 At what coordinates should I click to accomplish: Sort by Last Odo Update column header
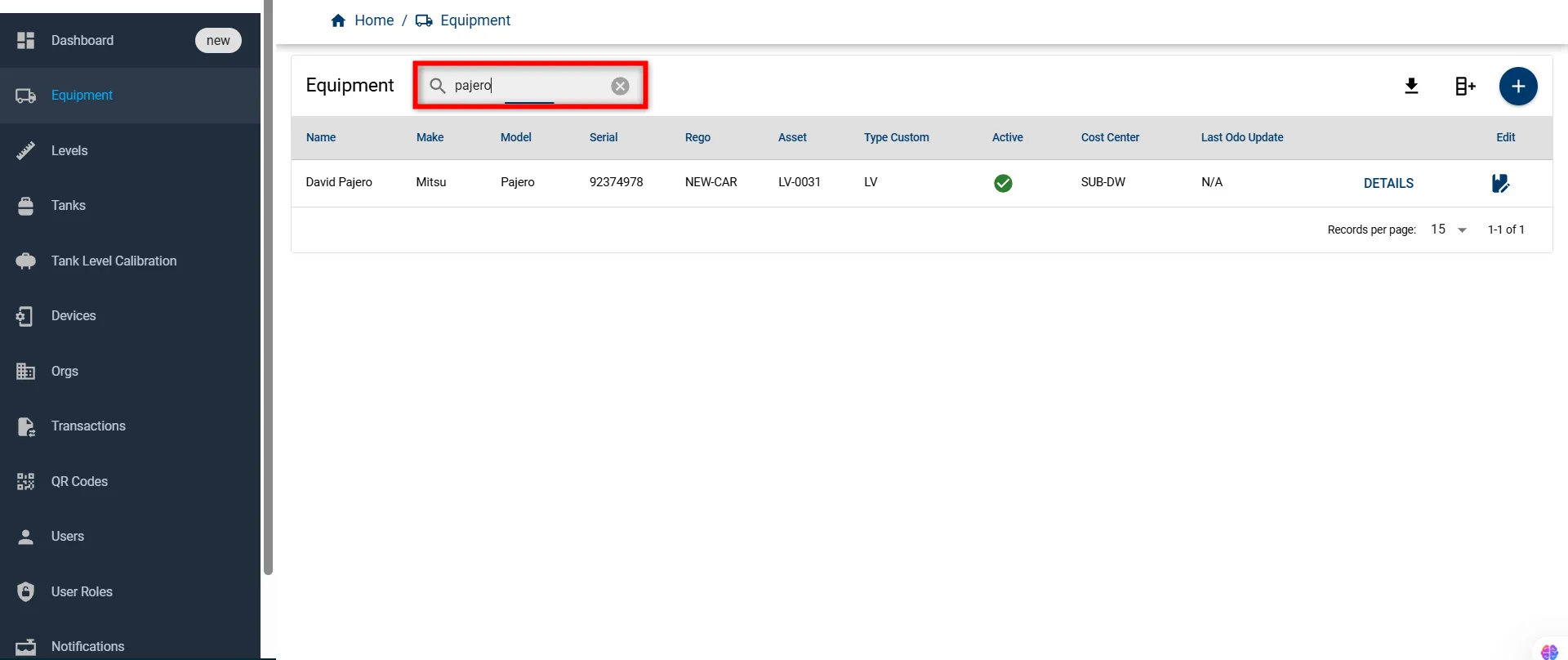pos(1242,137)
